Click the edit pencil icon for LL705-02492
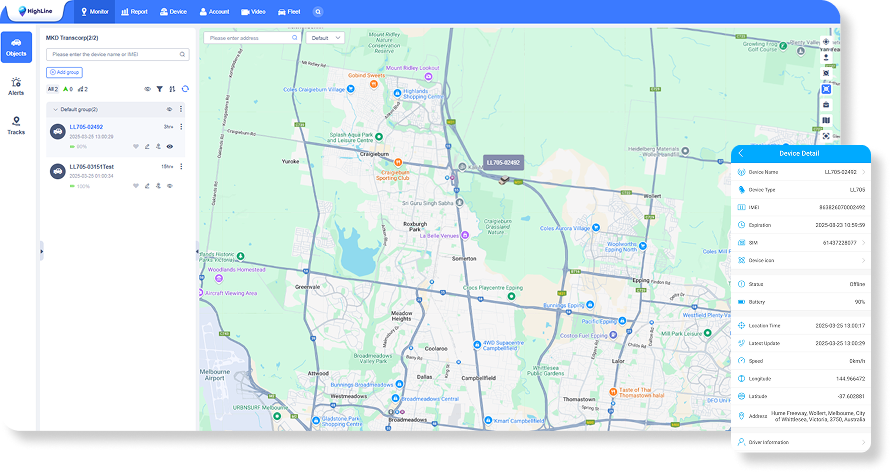Screen dimensions: 891x473 (x=147, y=146)
